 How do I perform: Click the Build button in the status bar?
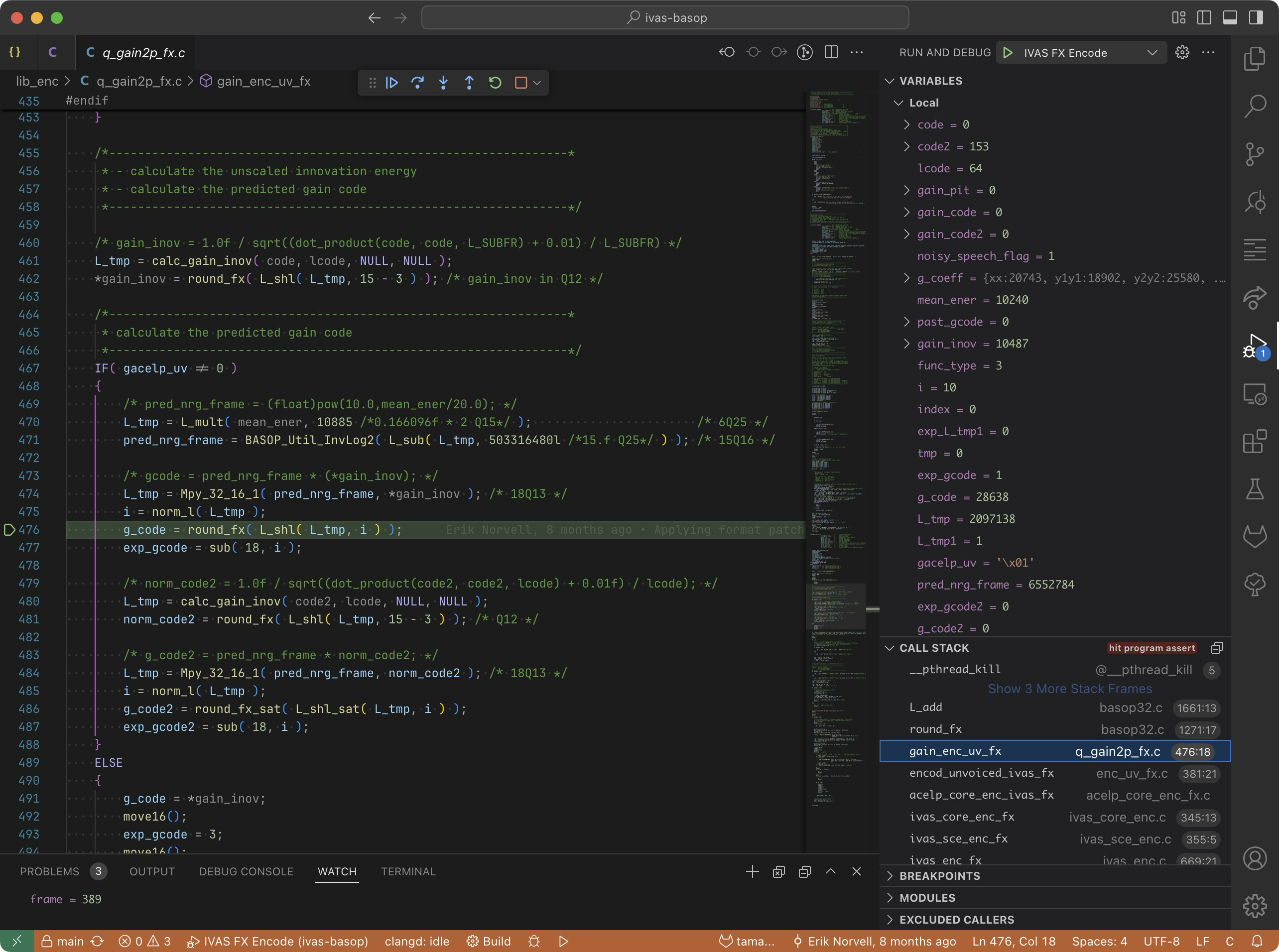[x=489, y=941]
